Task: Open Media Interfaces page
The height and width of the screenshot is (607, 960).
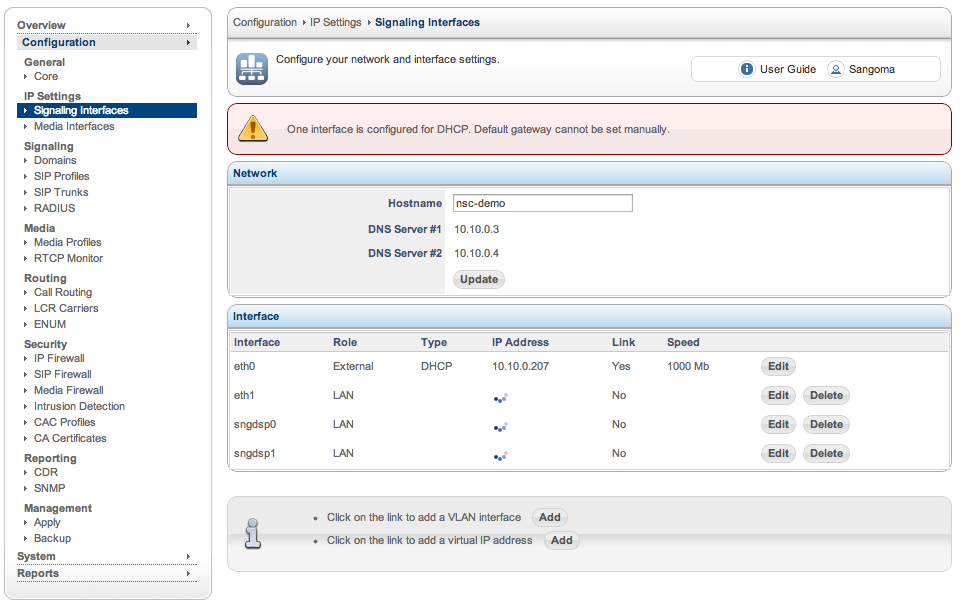Action: 74,126
